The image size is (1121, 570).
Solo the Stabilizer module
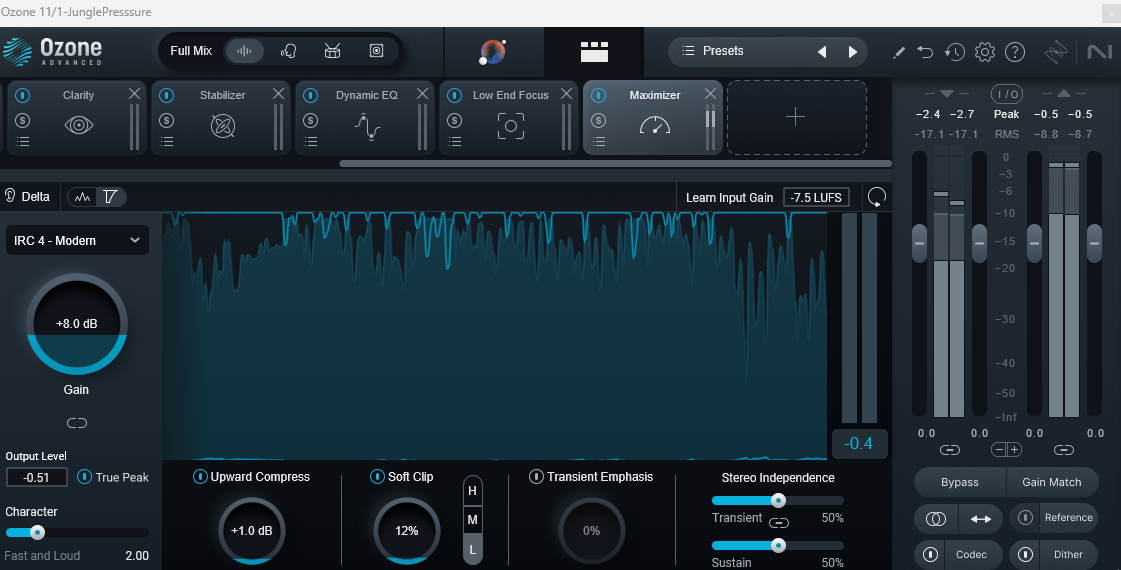pos(167,120)
